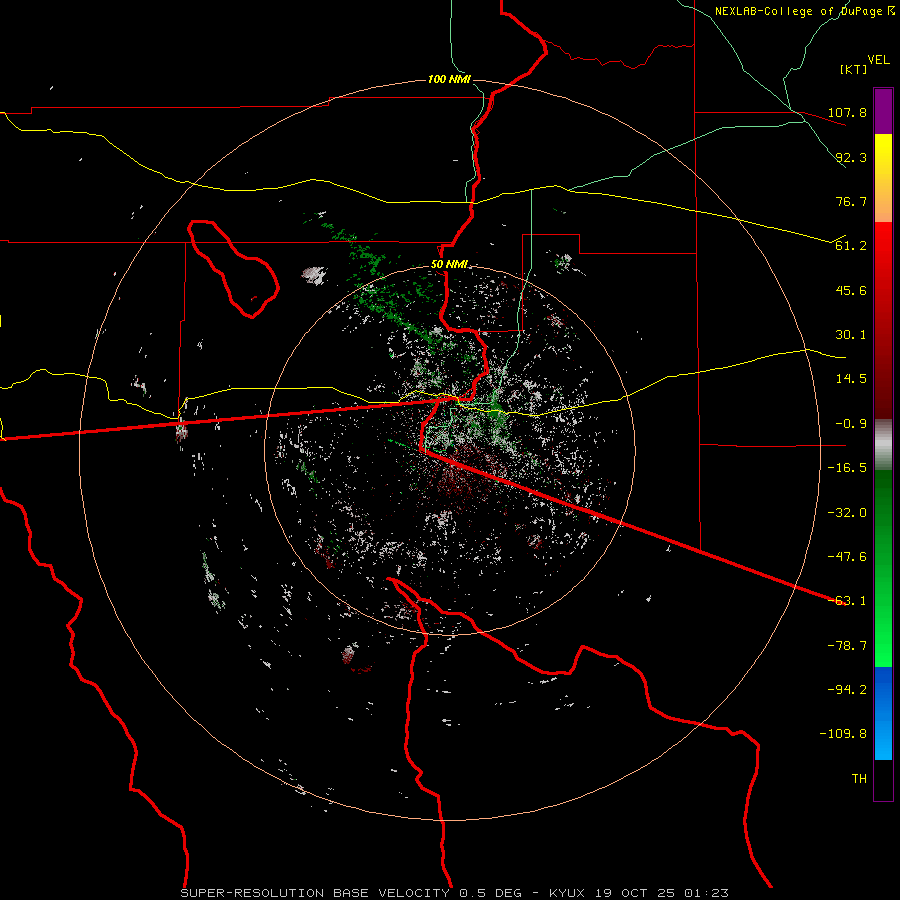Click the -47.6 velocity scale value
The width and height of the screenshot is (900, 900).
coord(847,557)
